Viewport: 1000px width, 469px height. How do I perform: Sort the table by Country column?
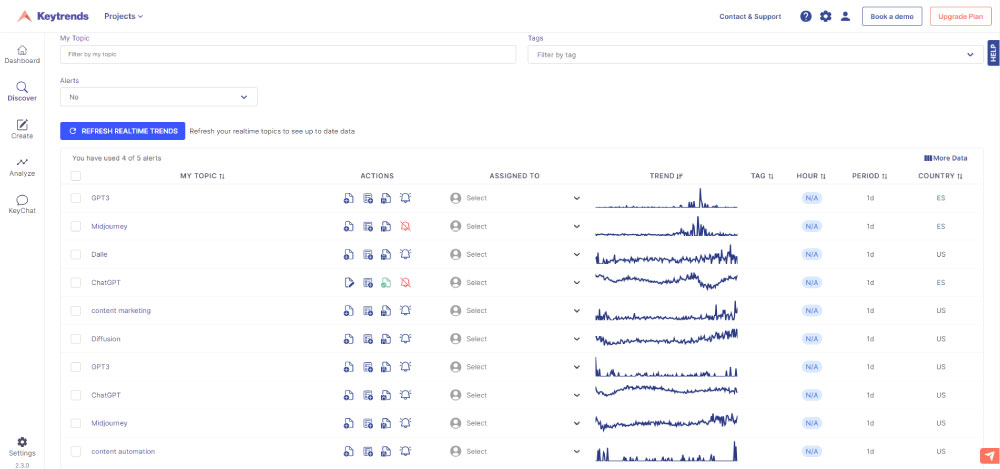click(941, 175)
